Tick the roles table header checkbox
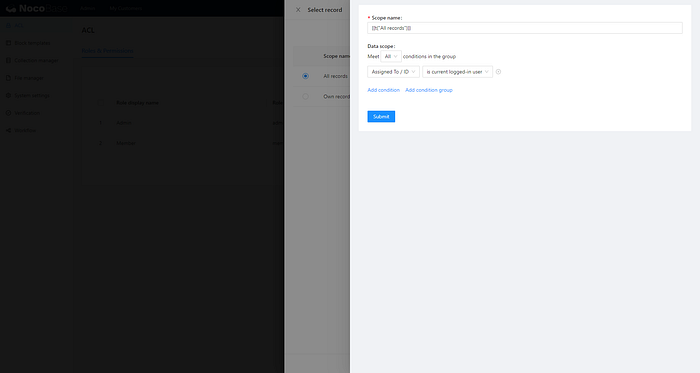 click(x=100, y=103)
